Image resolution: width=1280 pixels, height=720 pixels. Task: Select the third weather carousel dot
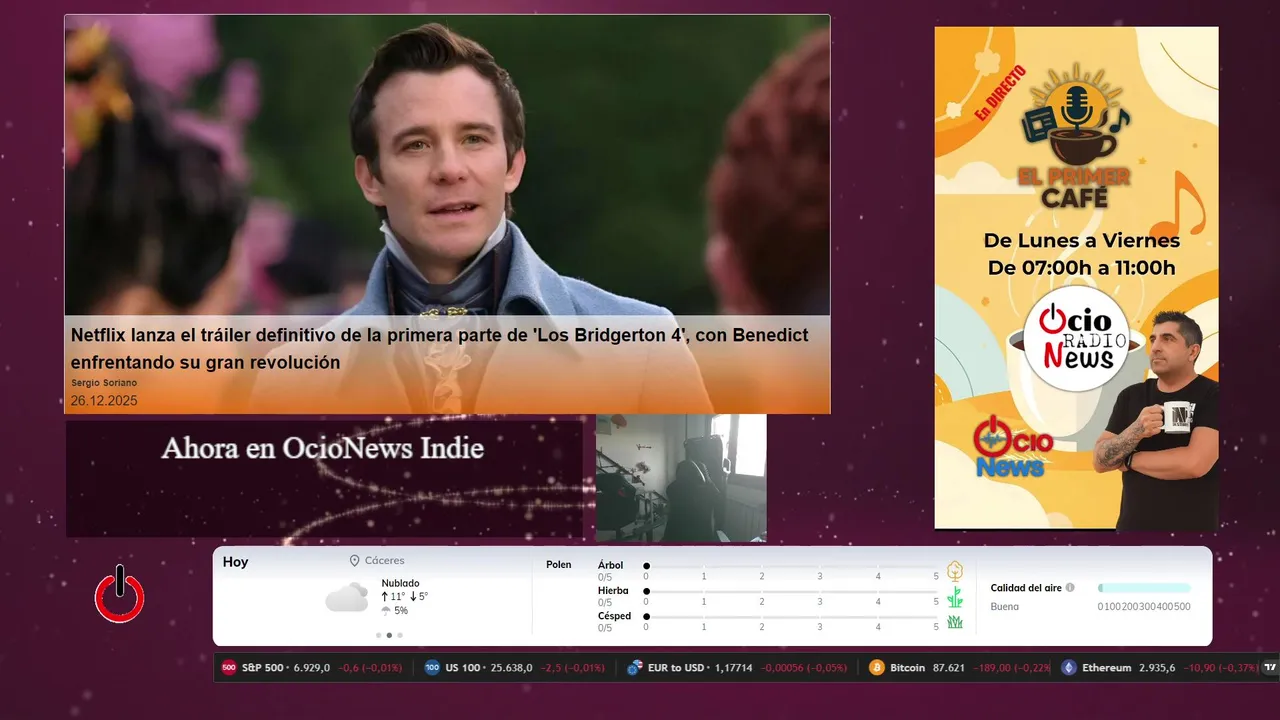(400, 635)
